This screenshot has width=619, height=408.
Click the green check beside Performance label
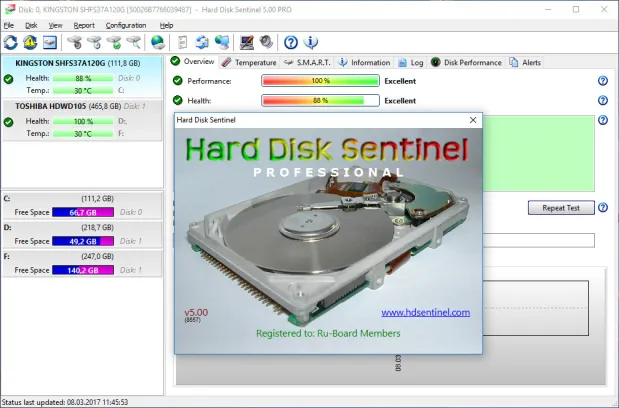[178, 81]
